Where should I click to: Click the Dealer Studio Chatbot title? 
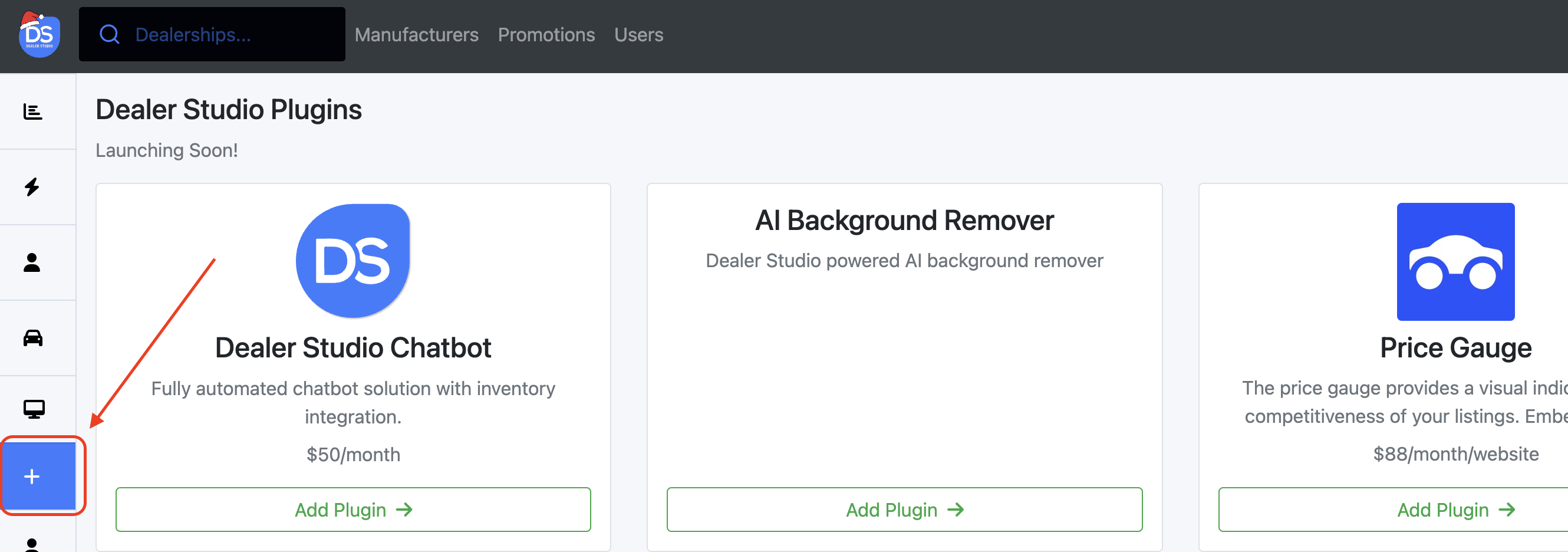353,348
